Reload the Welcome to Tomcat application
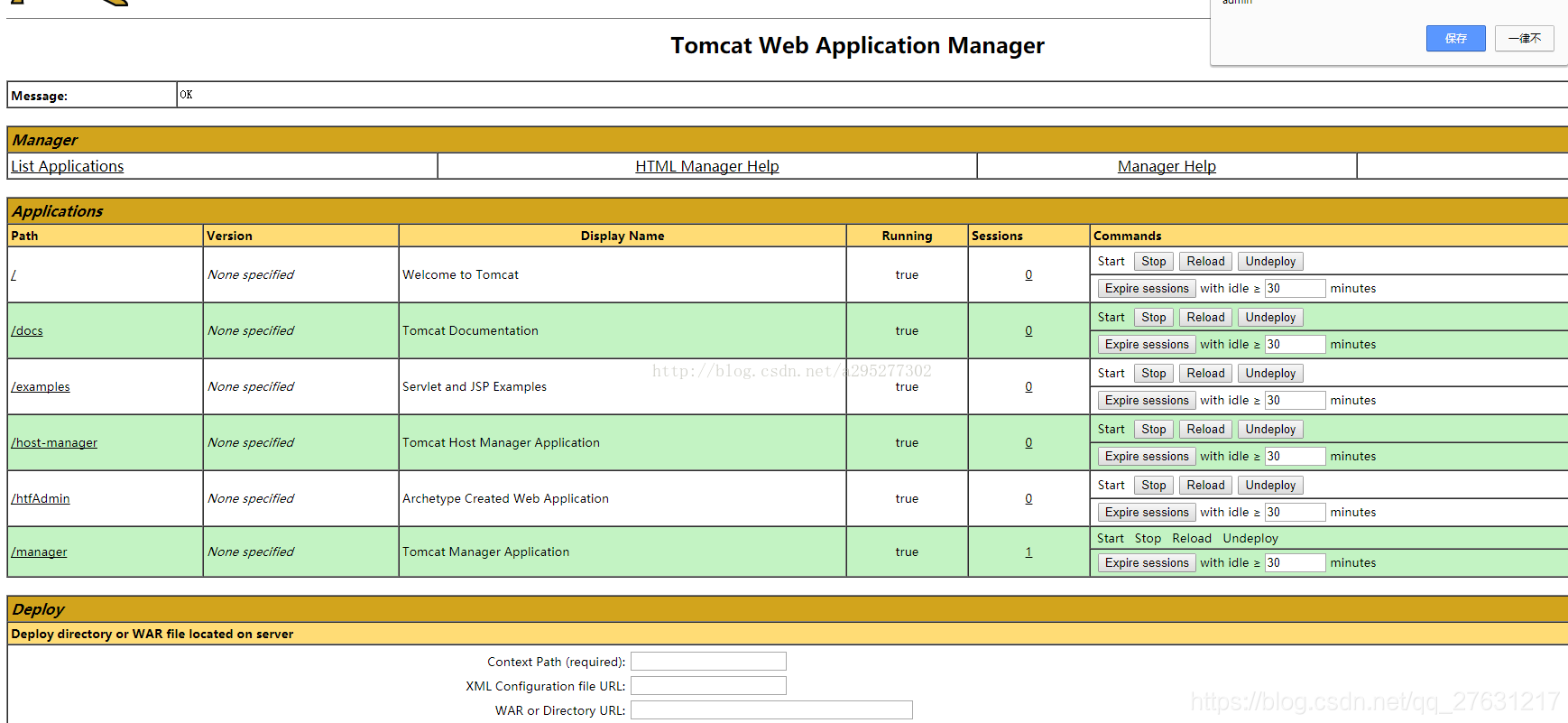 click(x=1205, y=262)
